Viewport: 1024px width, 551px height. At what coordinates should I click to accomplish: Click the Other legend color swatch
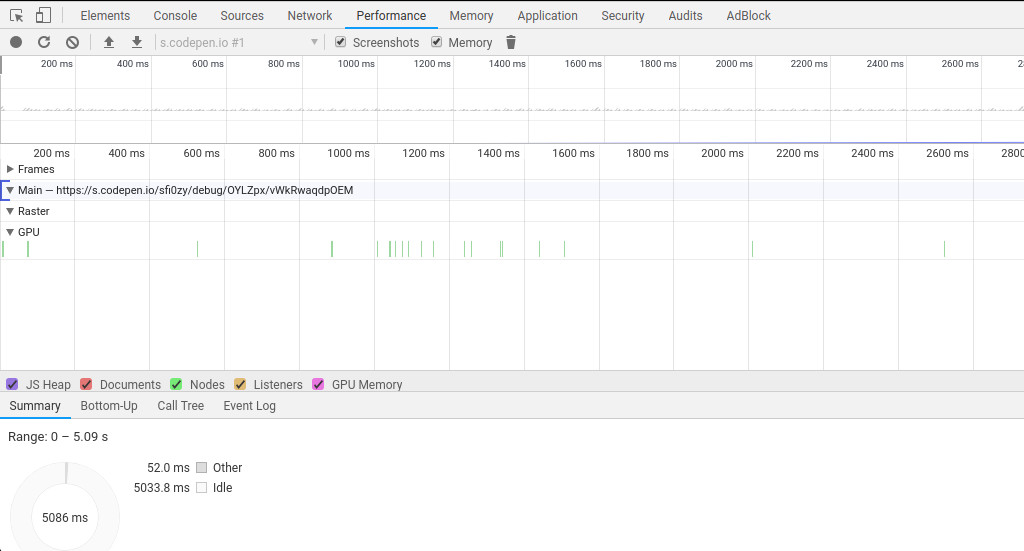[201, 467]
